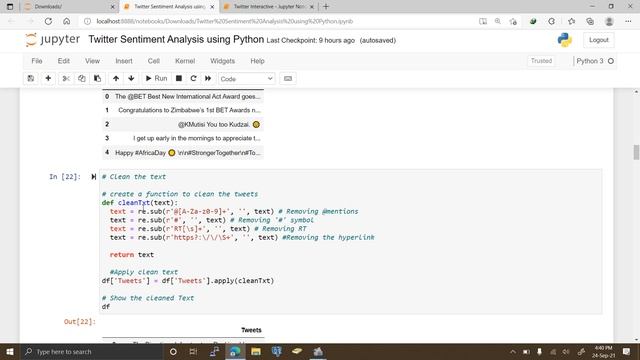The height and width of the screenshot is (360, 640).
Task: Open a new browser tab
Action: (326, 7)
